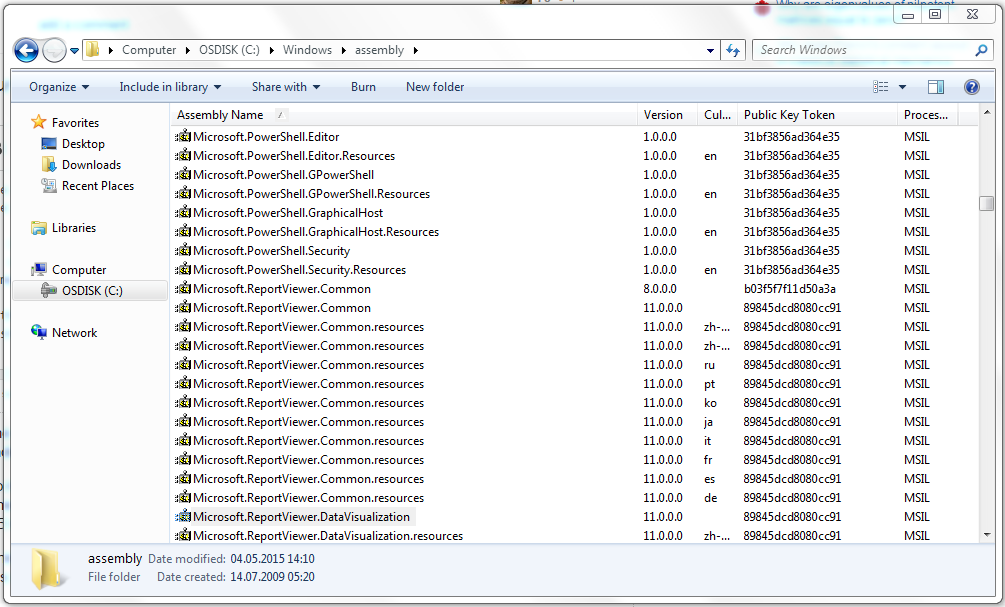Viewport: 1005px width, 607px height.
Task: Click the folder icon in address bar
Action: [x=93, y=49]
